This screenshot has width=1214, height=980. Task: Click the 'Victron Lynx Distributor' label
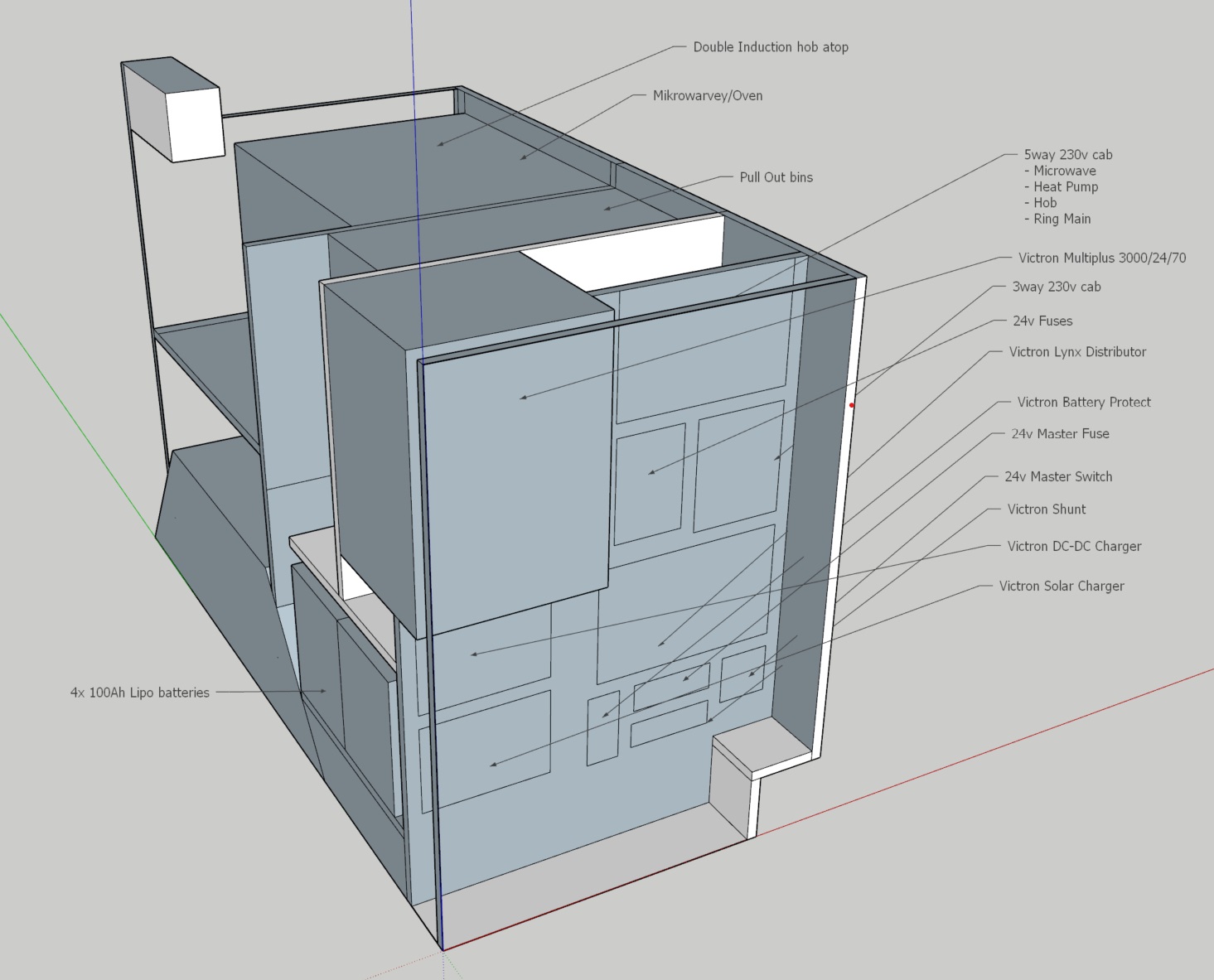tap(1077, 352)
